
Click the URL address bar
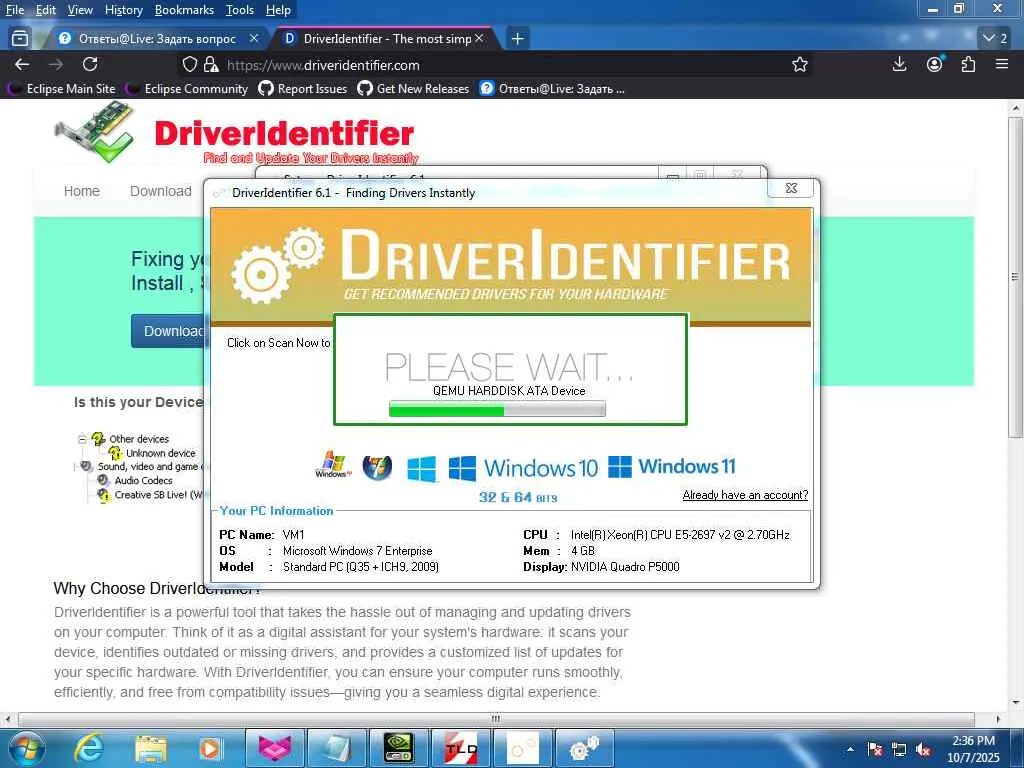(496, 65)
